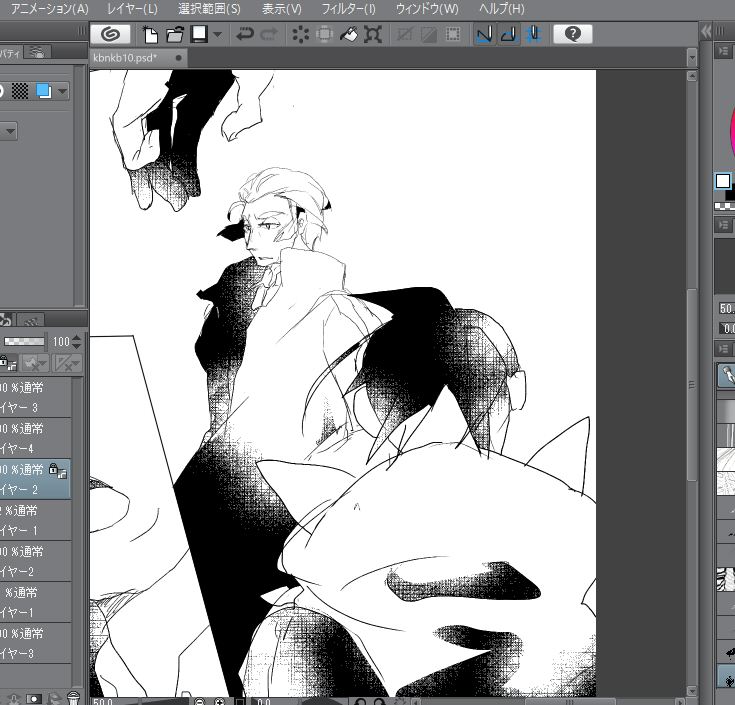Open the canvas tab list dropdown
735x705 pixels.
692,58
